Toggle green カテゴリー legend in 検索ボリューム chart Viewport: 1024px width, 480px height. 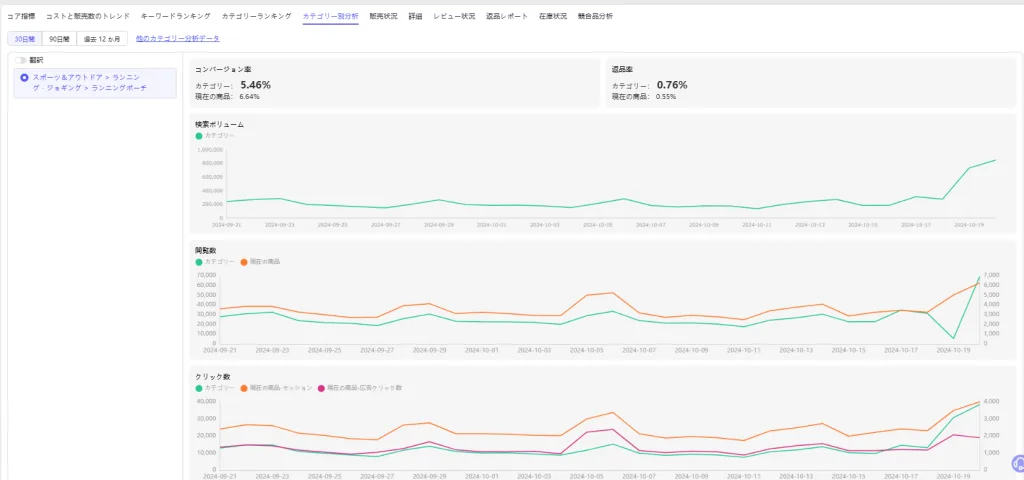pos(215,135)
